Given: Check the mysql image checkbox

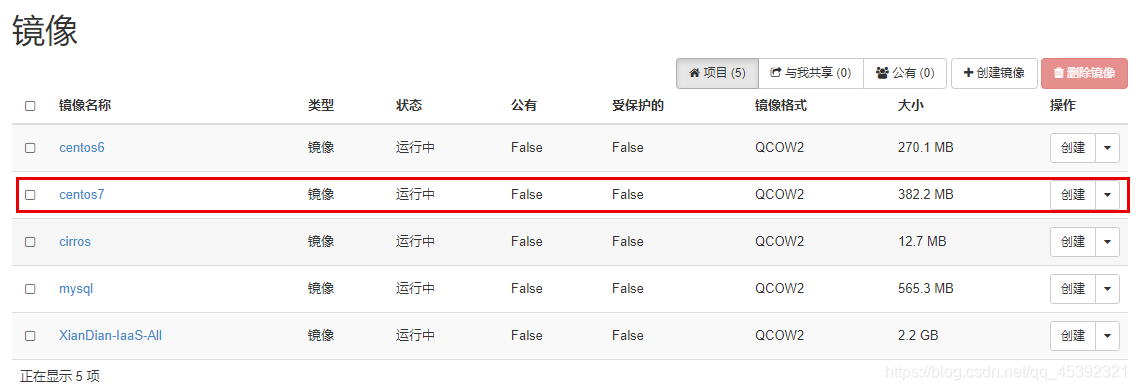Looking at the screenshot, I should 30,289.
